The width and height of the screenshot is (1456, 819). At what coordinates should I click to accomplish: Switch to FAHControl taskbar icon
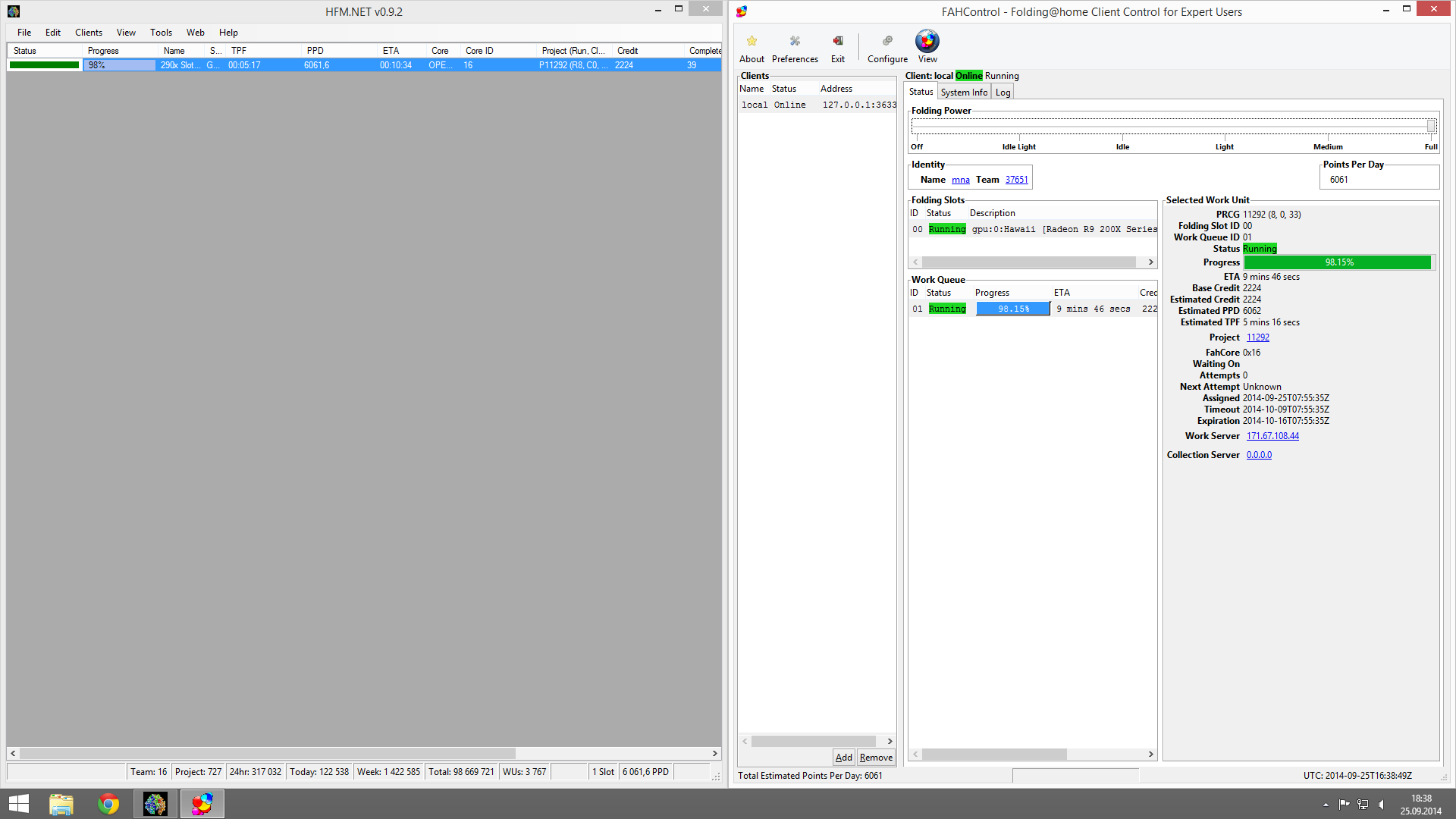tap(202, 804)
